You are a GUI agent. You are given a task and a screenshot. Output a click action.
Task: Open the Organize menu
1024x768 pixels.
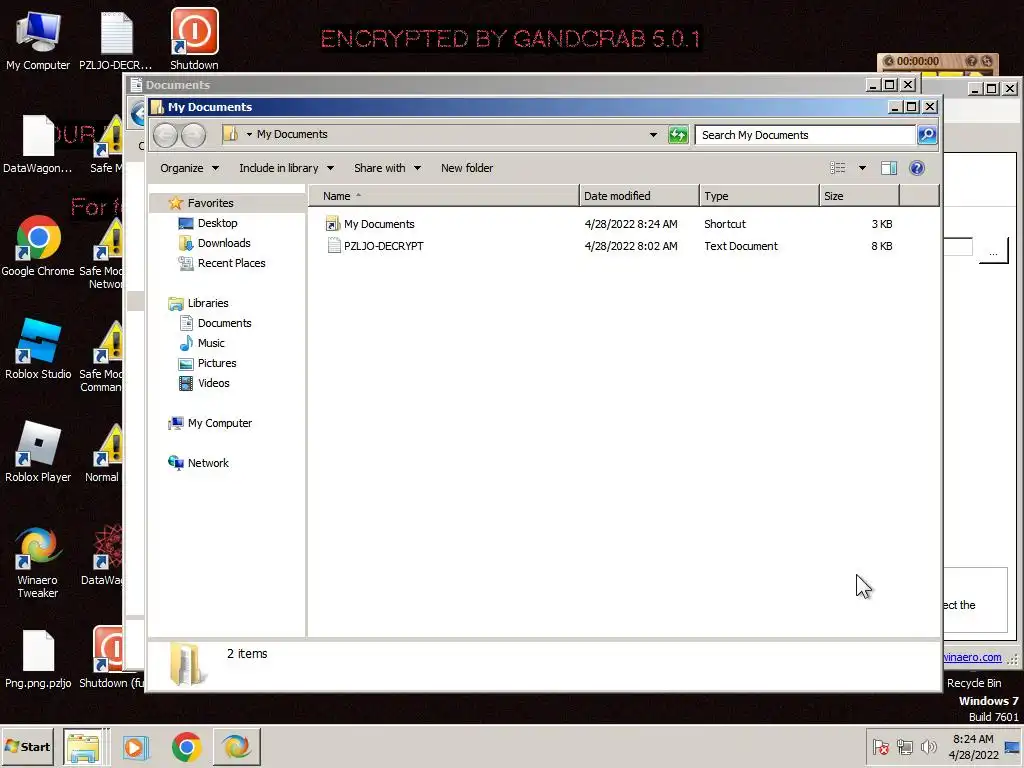(189, 168)
